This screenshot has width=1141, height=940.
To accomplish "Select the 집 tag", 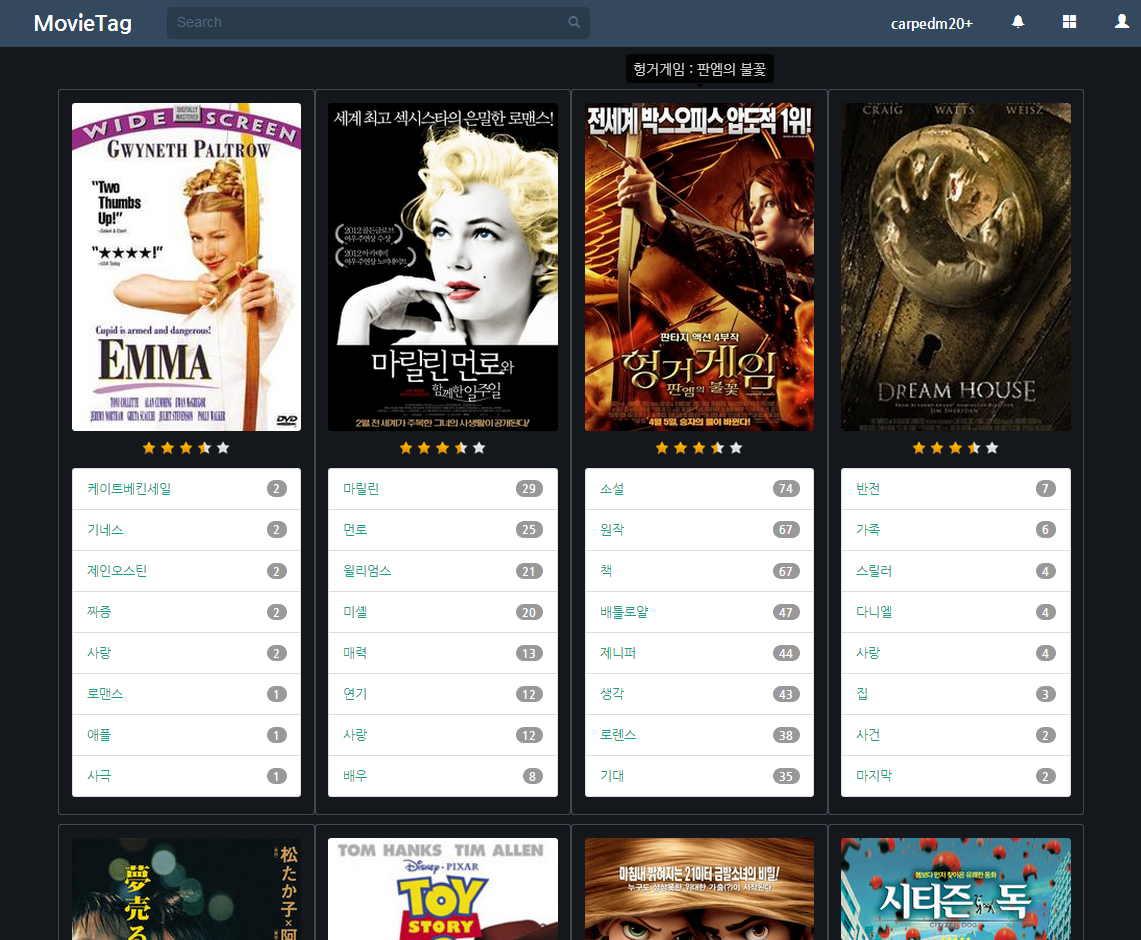I will (x=955, y=694).
